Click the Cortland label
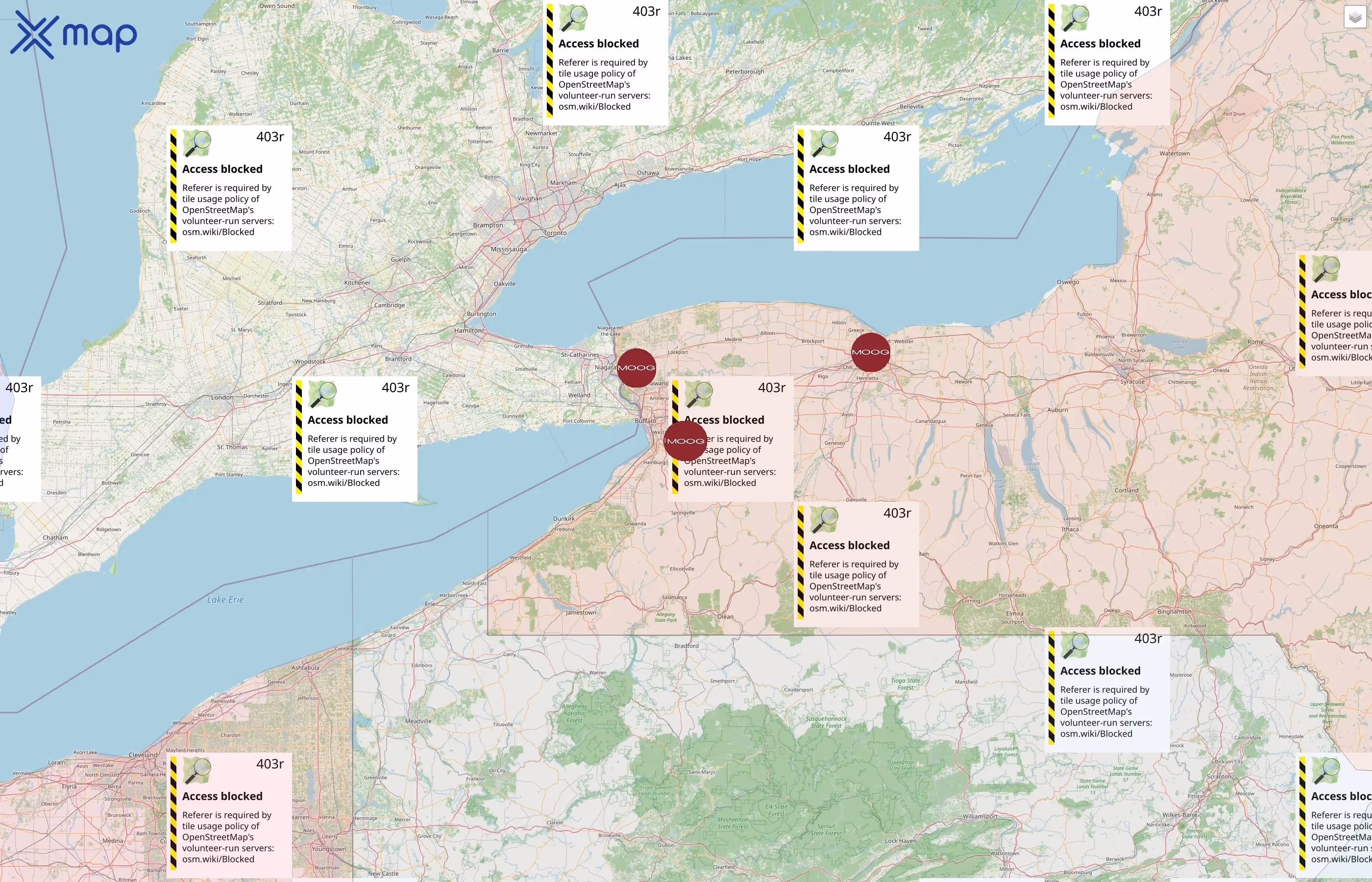Viewport: 1372px width, 882px height. [1127, 490]
